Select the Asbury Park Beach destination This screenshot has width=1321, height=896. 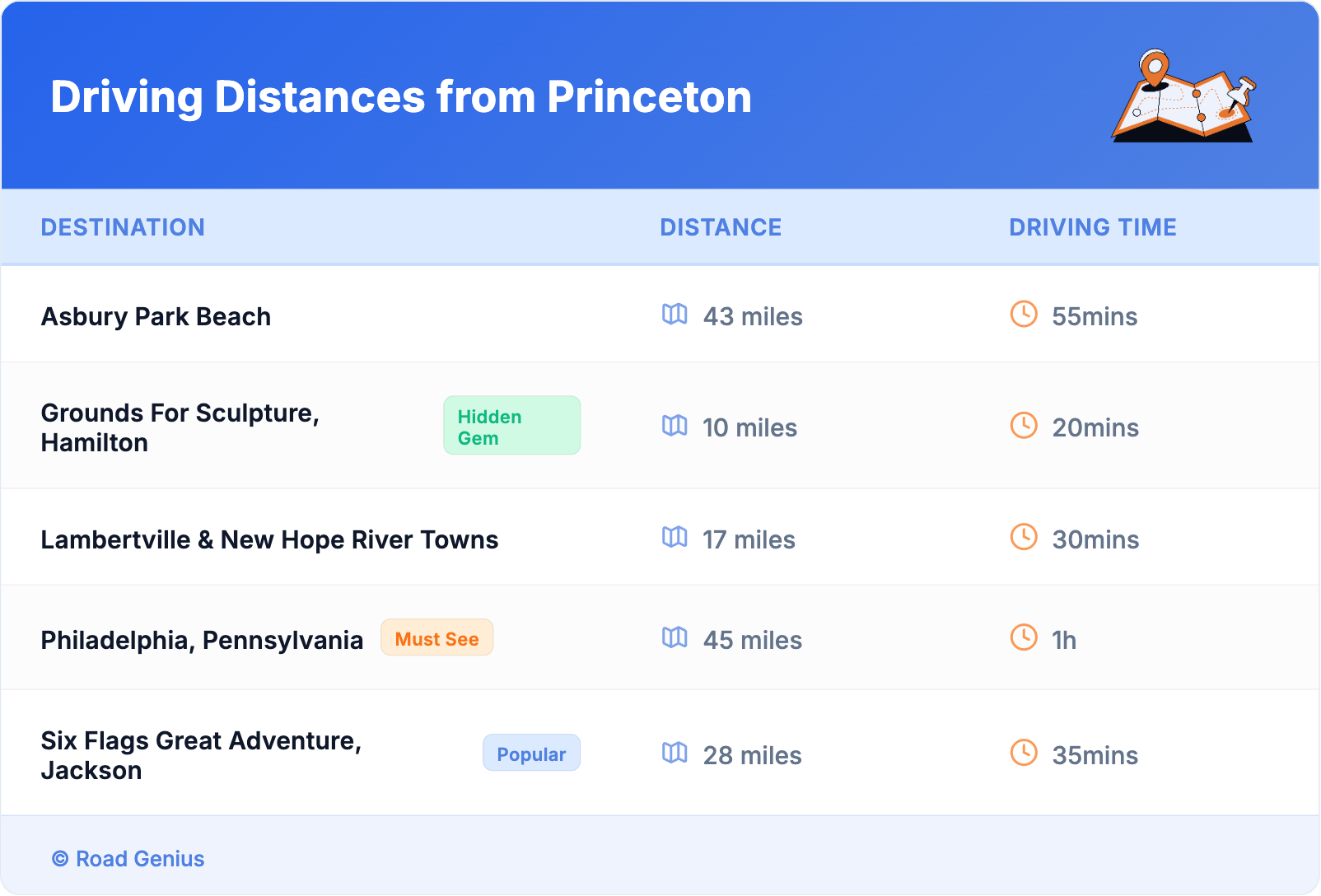156,317
